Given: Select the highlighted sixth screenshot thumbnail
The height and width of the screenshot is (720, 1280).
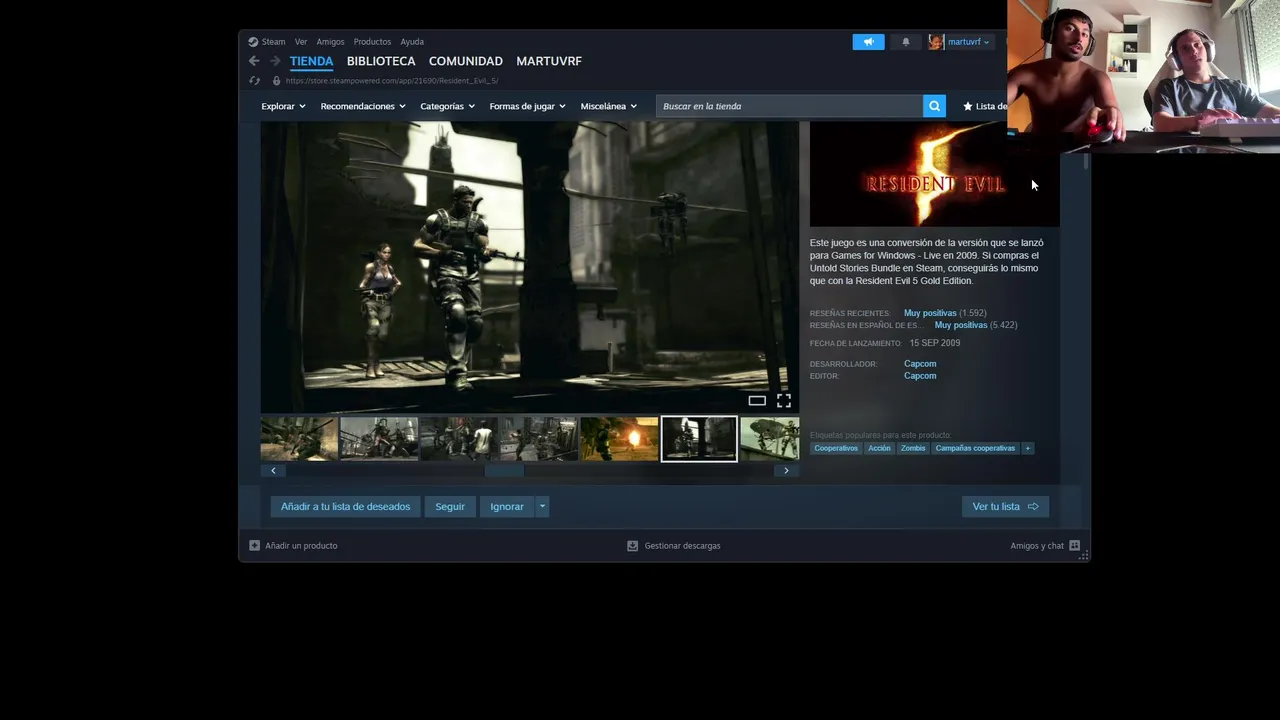Looking at the screenshot, I should (699, 439).
